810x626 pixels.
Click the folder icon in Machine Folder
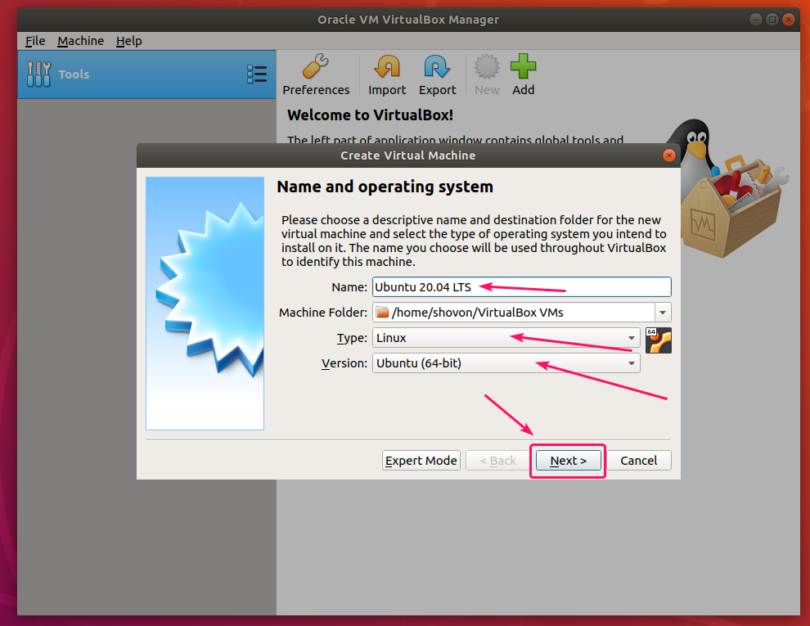(x=383, y=312)
